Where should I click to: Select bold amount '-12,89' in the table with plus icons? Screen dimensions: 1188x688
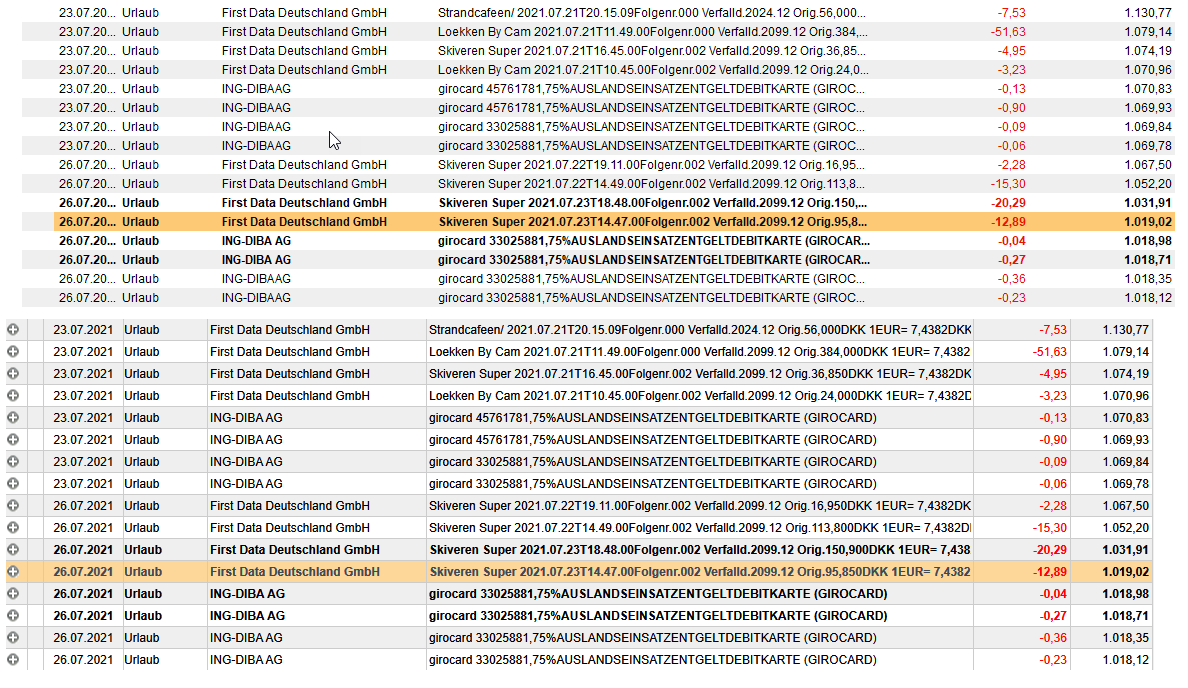[1050, 571]
